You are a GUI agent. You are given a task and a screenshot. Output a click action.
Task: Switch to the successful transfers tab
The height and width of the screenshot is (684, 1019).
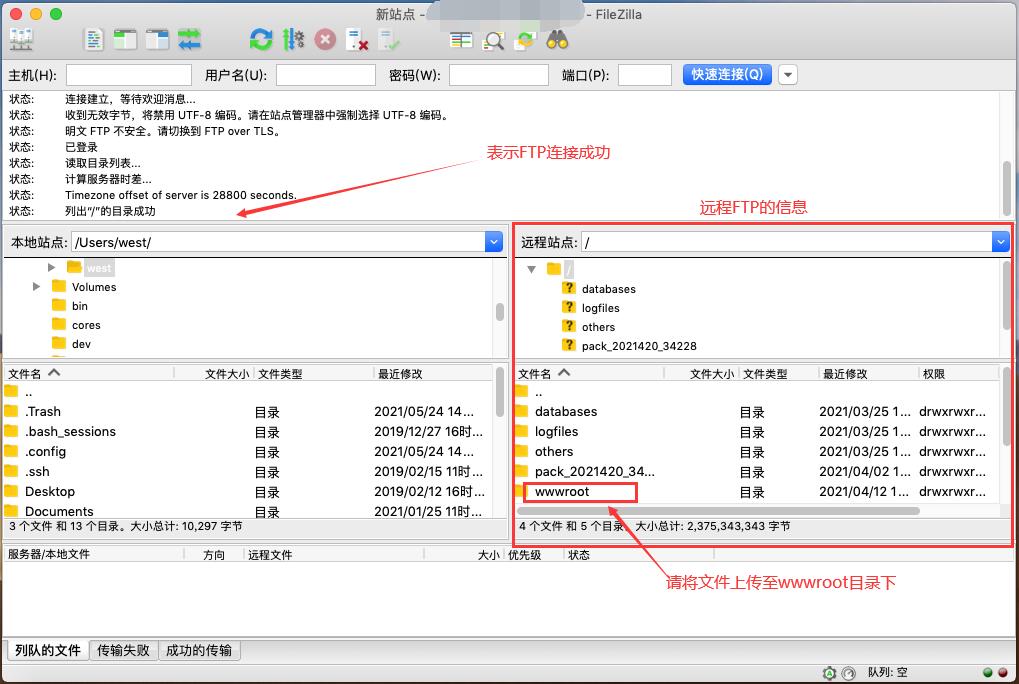[x=199, y=650]
